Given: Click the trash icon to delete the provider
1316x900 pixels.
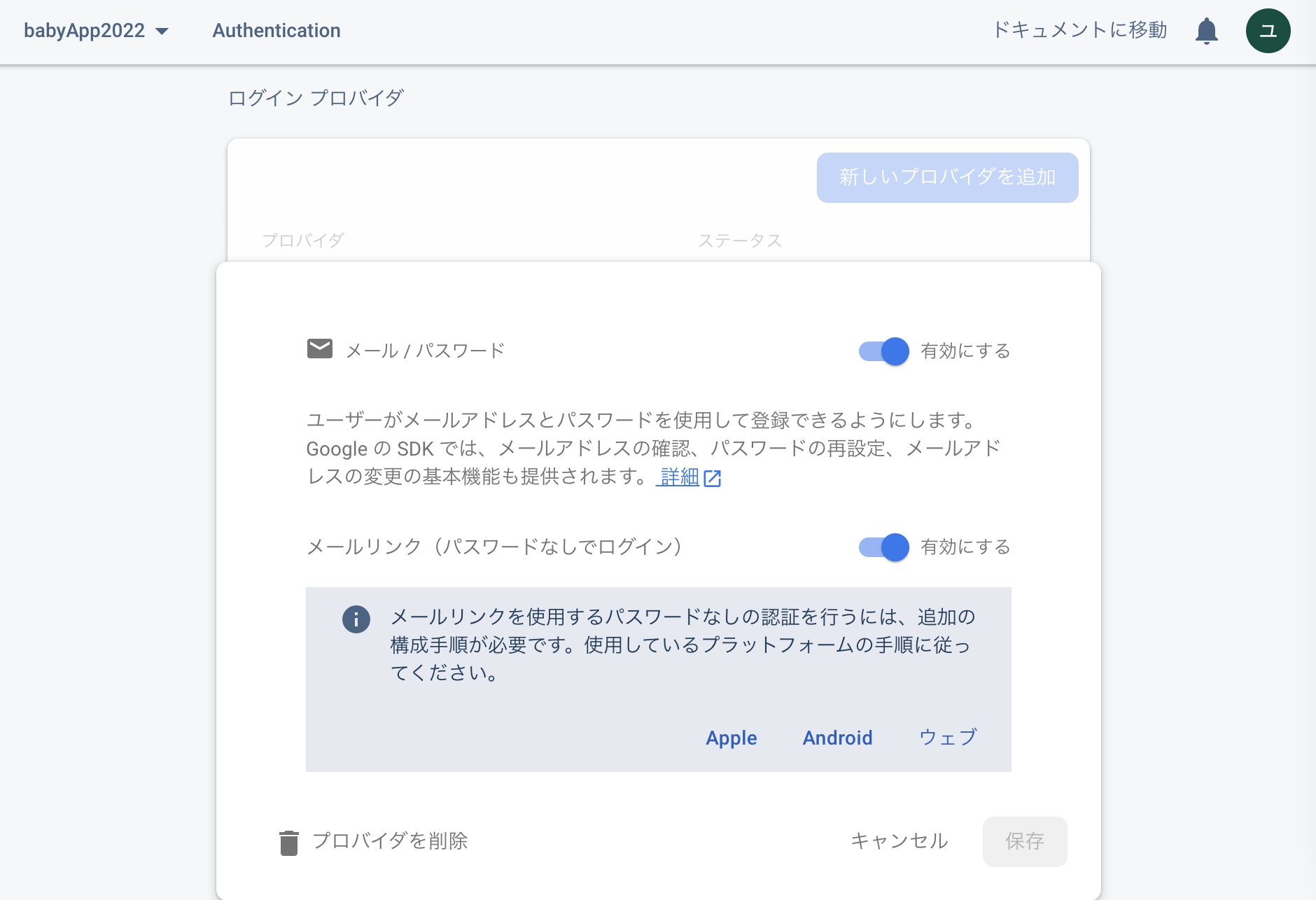Looking at the screenshot, I should [x=288, y=842].
